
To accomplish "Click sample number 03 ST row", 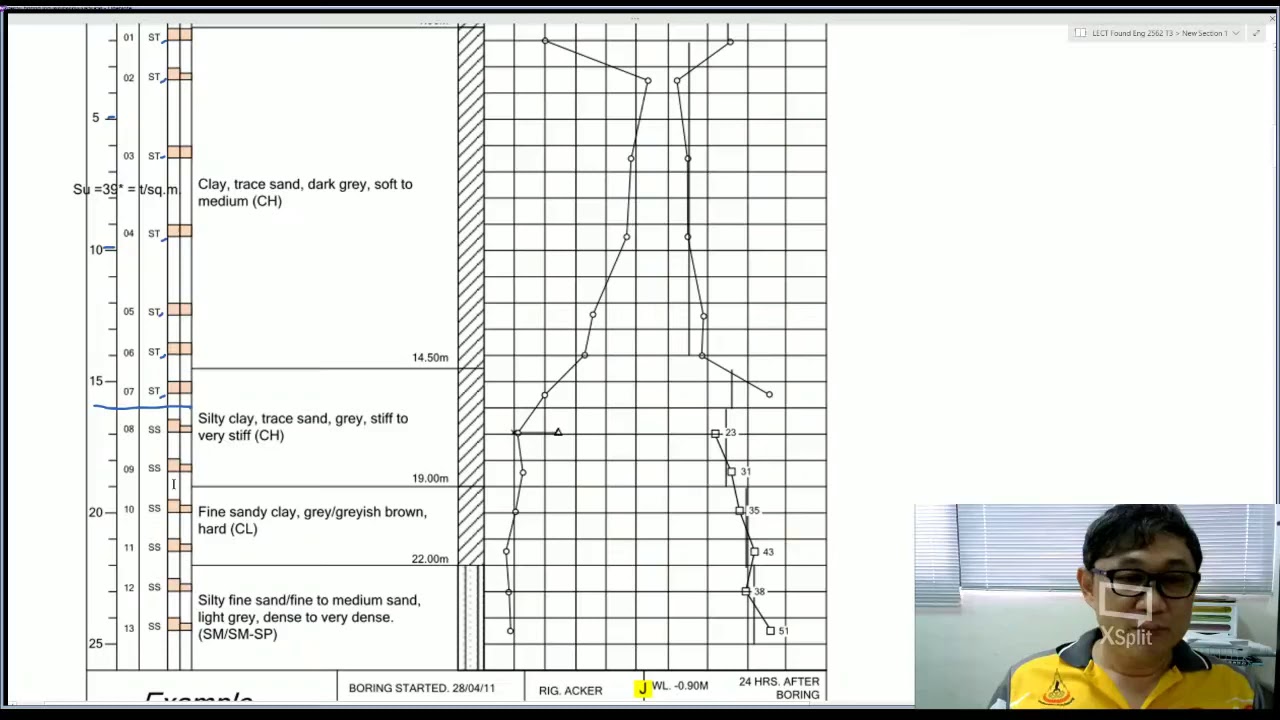I will pyautogui.click(x=142, y=156).
